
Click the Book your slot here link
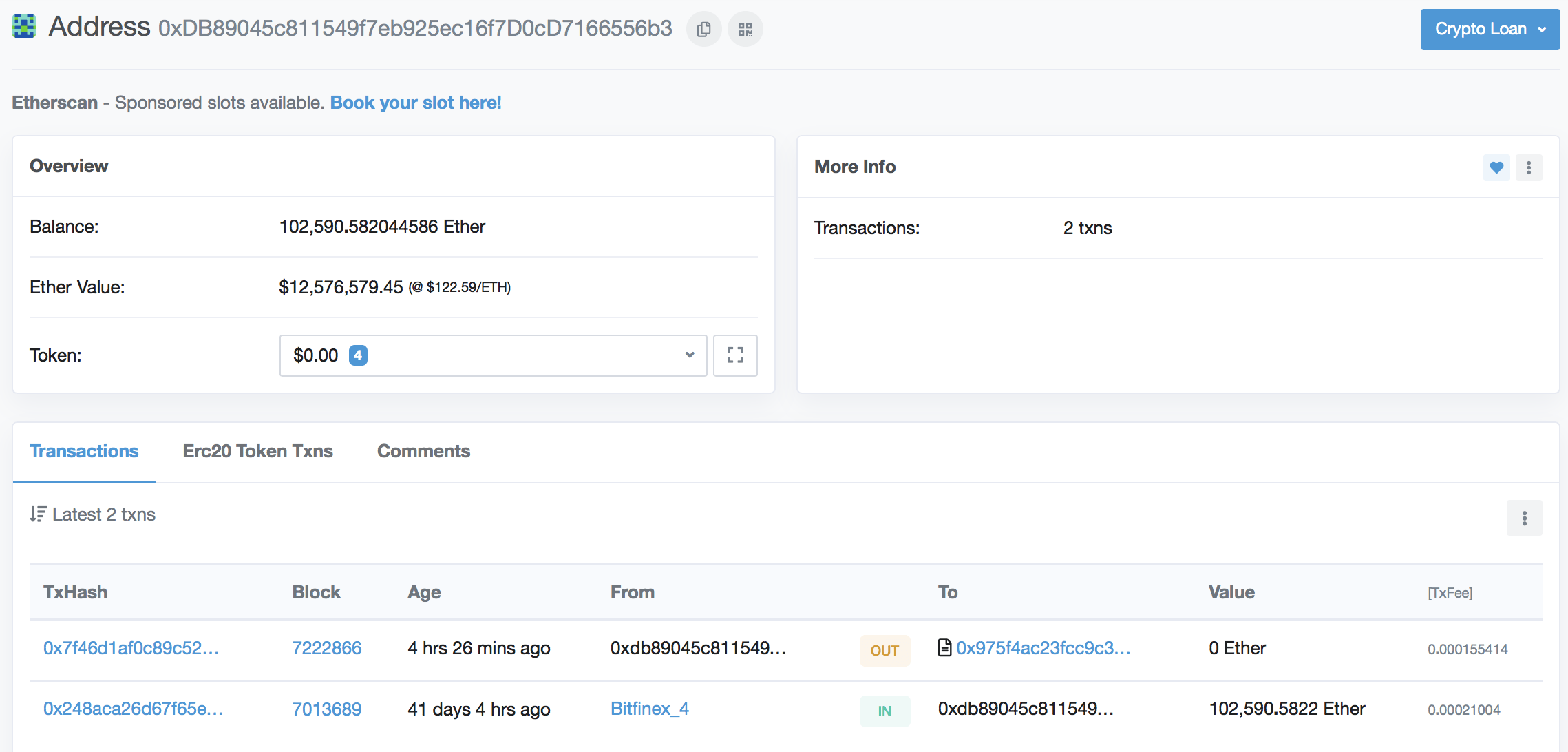(416, 103)
